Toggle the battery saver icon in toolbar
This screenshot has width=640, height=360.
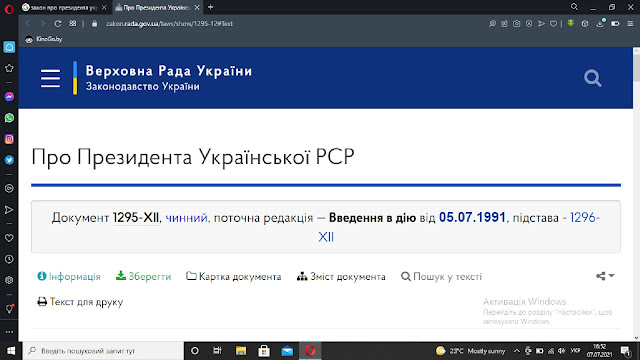click(615, 24)
